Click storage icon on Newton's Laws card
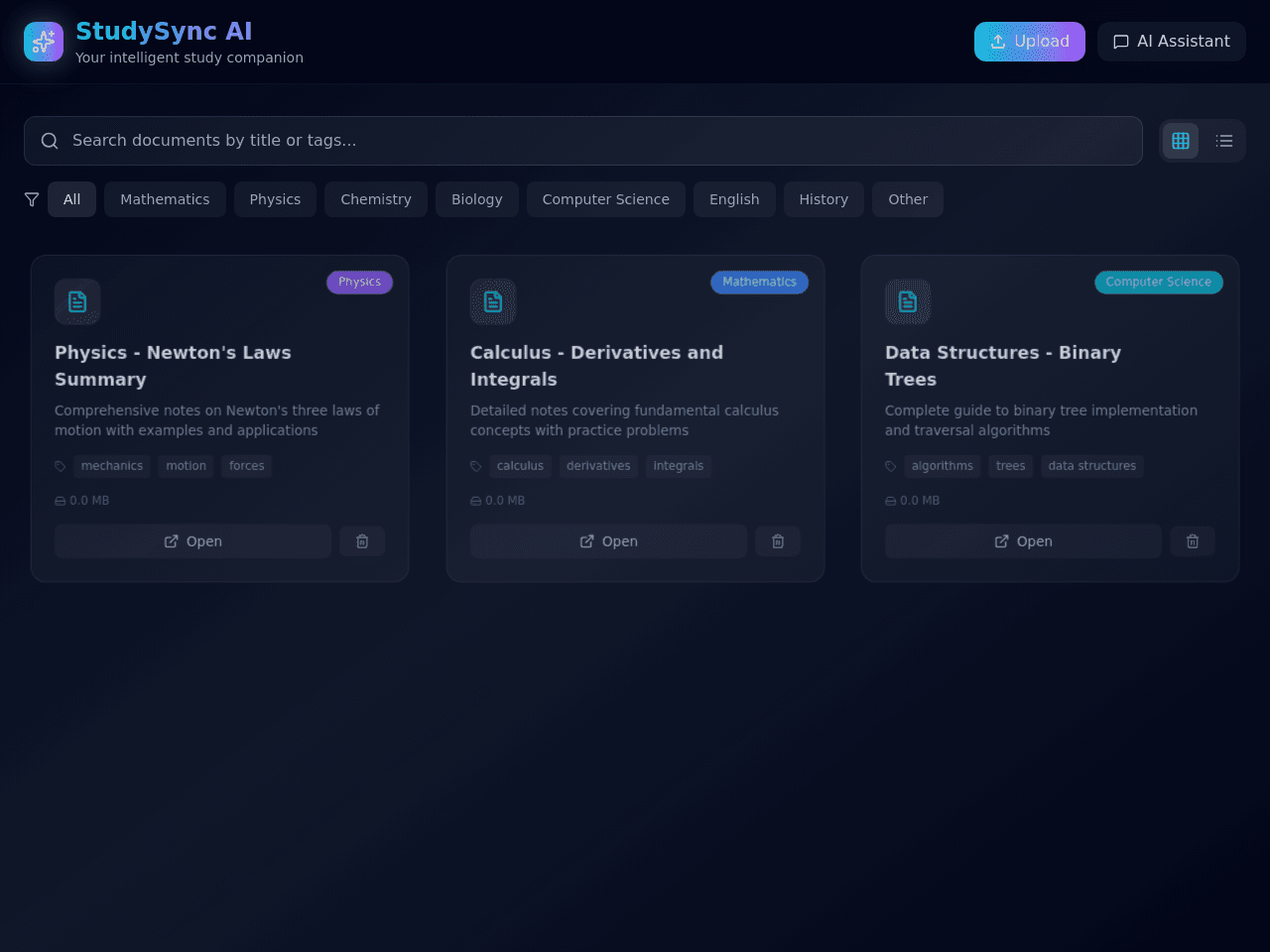This screenshot has width=1270, height=952. [61, 501]
